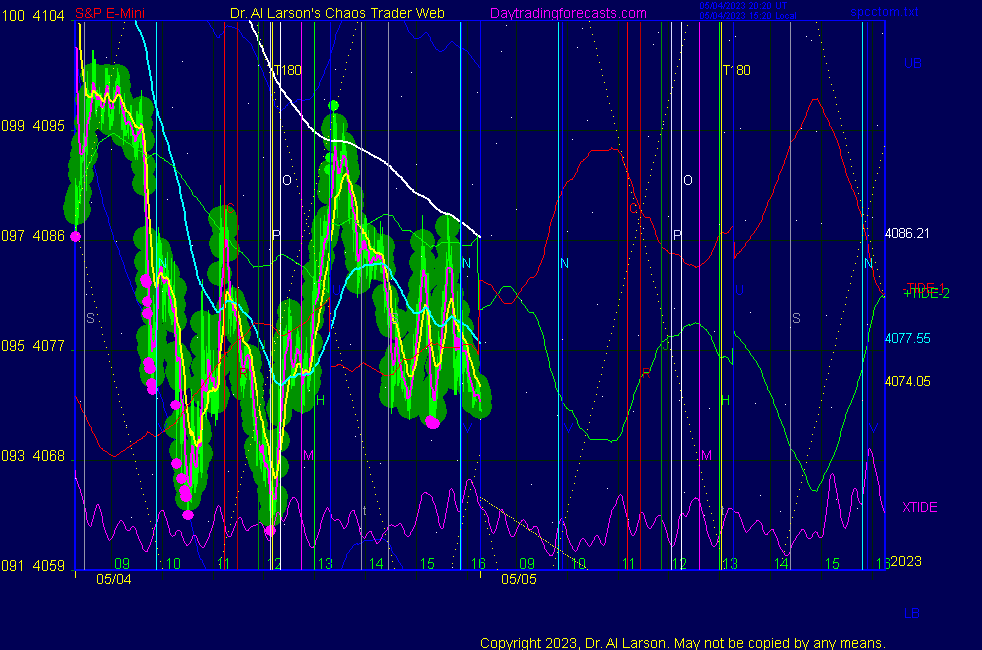This screenshot has height=650, width=982.
Task: Click the 'UB' upper band label
Action: 912,63
